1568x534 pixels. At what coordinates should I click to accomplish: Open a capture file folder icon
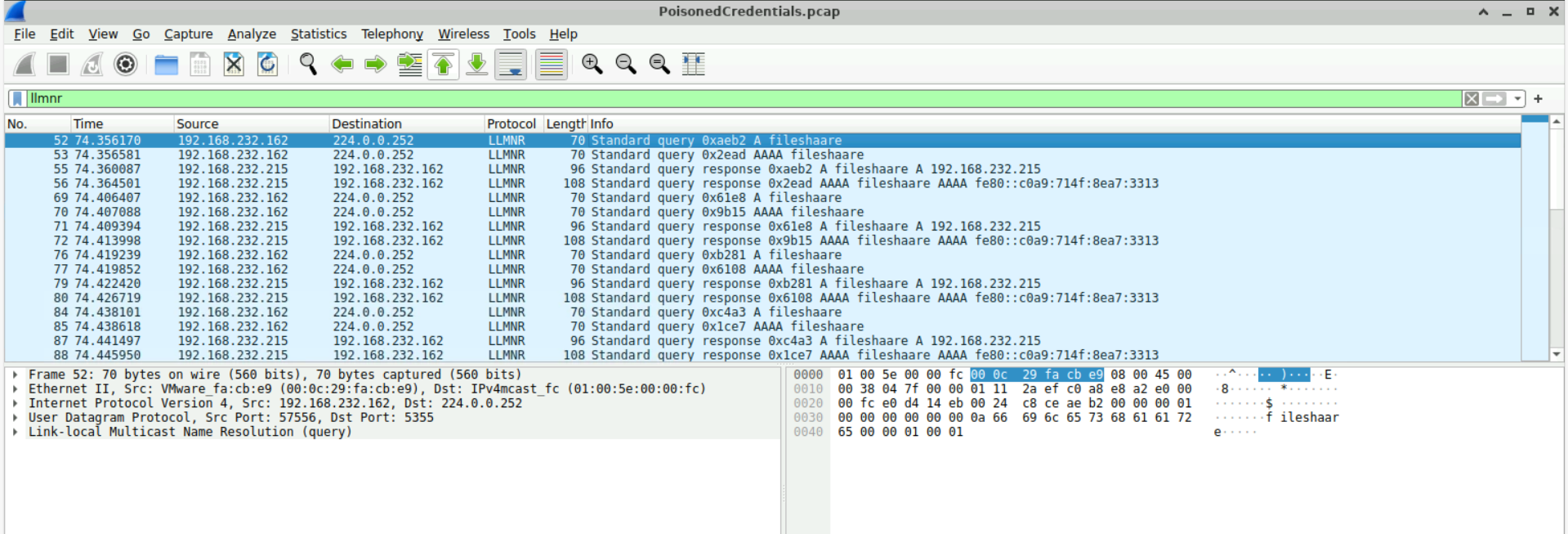coord(166,64)
